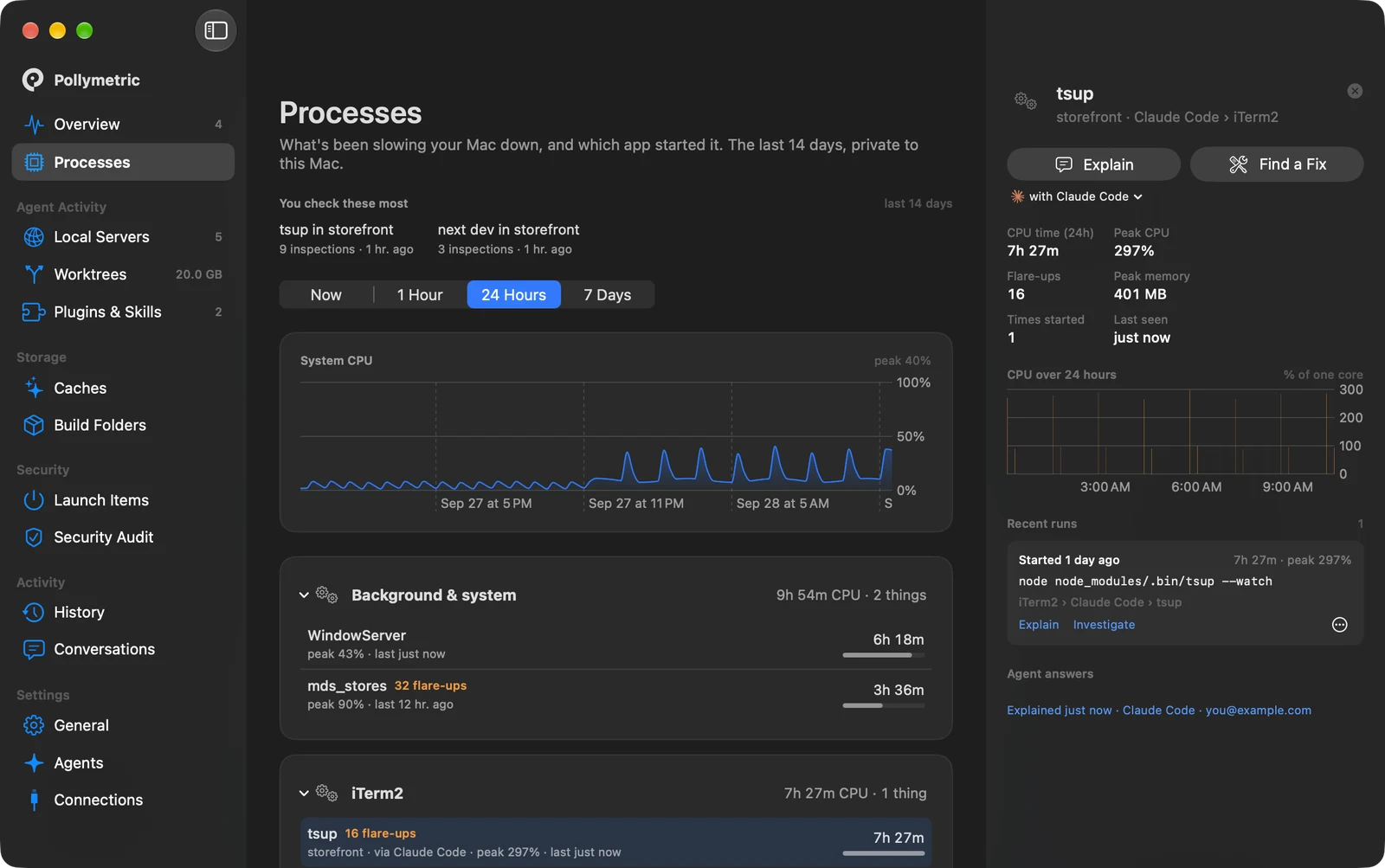
Task: Open the ellipsis menu in Recent runs card
Action: tap(1339, 625)
